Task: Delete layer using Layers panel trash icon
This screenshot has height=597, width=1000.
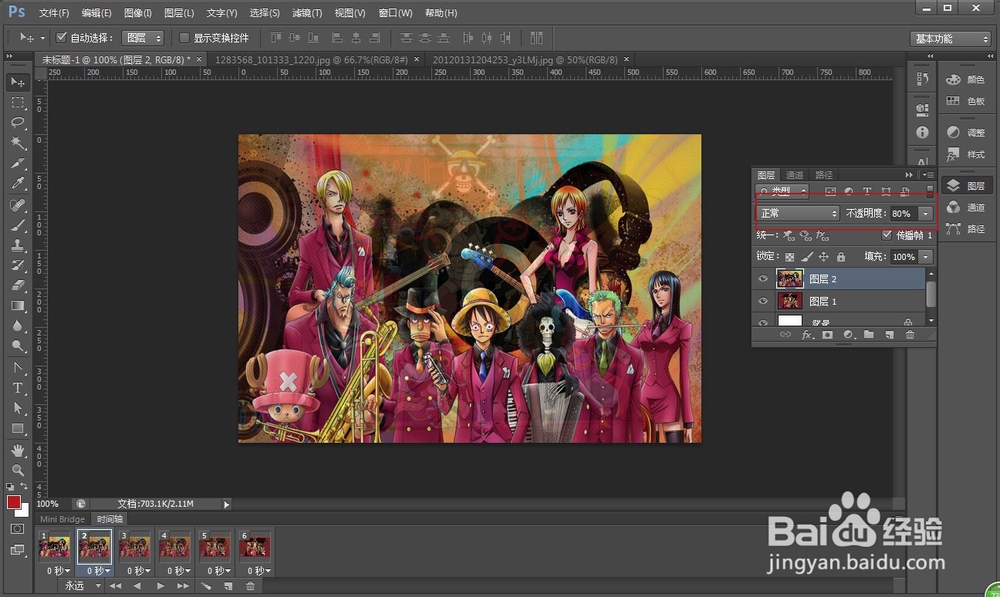Action: 910,335
